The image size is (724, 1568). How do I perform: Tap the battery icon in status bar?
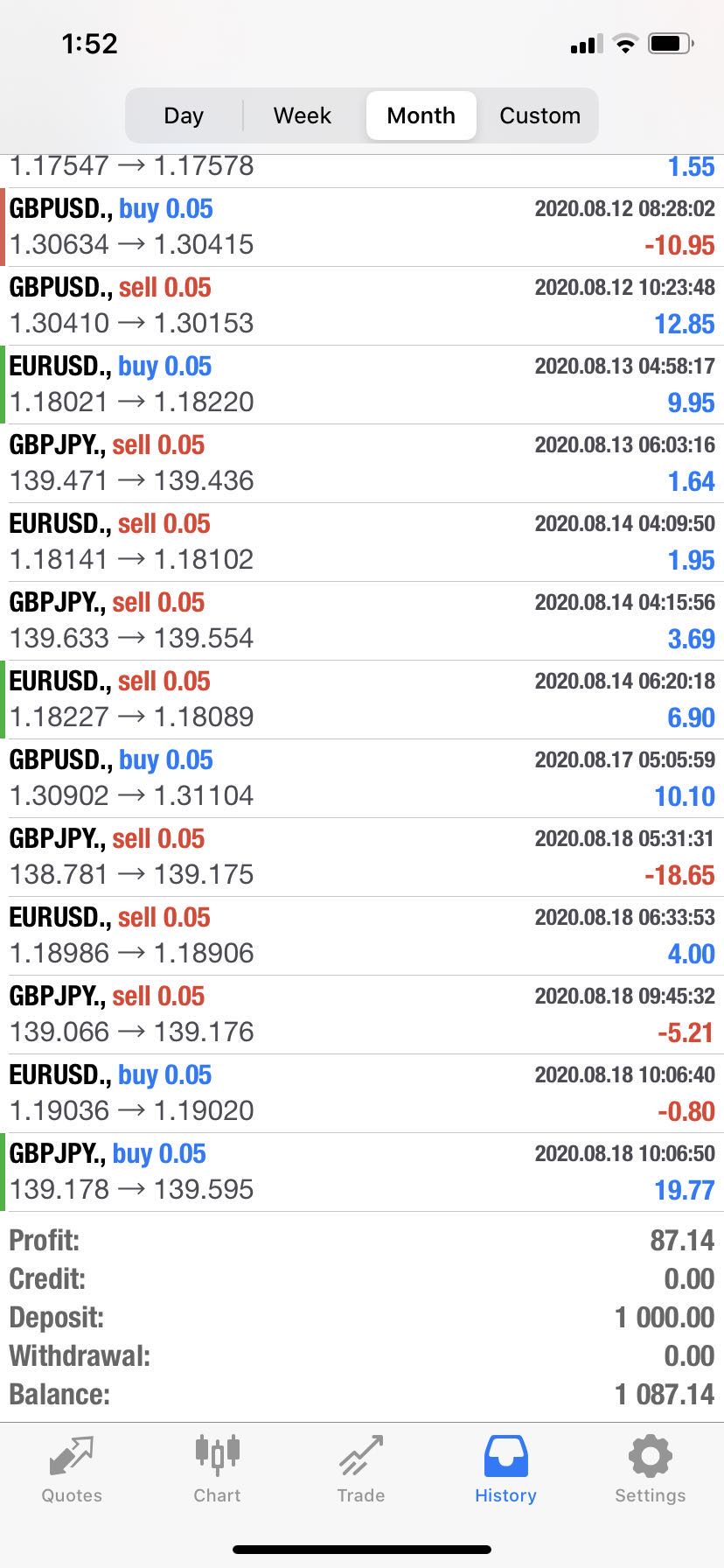(671, 43)
